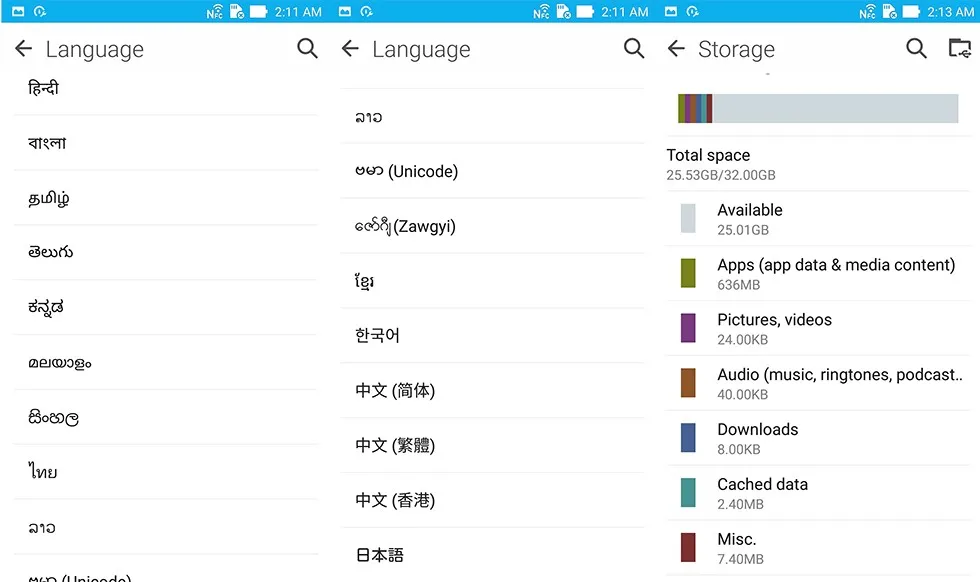Image resolution: width=980 pixels, height=582 pixels.
Task: Open Apps (app data & media content)
Action: pyautogui.click(x=836, y=273)
